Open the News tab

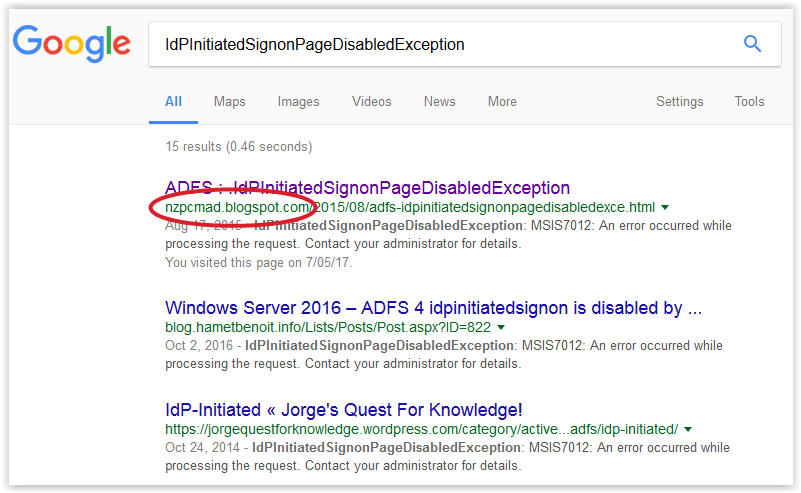[x=439, y=102]
